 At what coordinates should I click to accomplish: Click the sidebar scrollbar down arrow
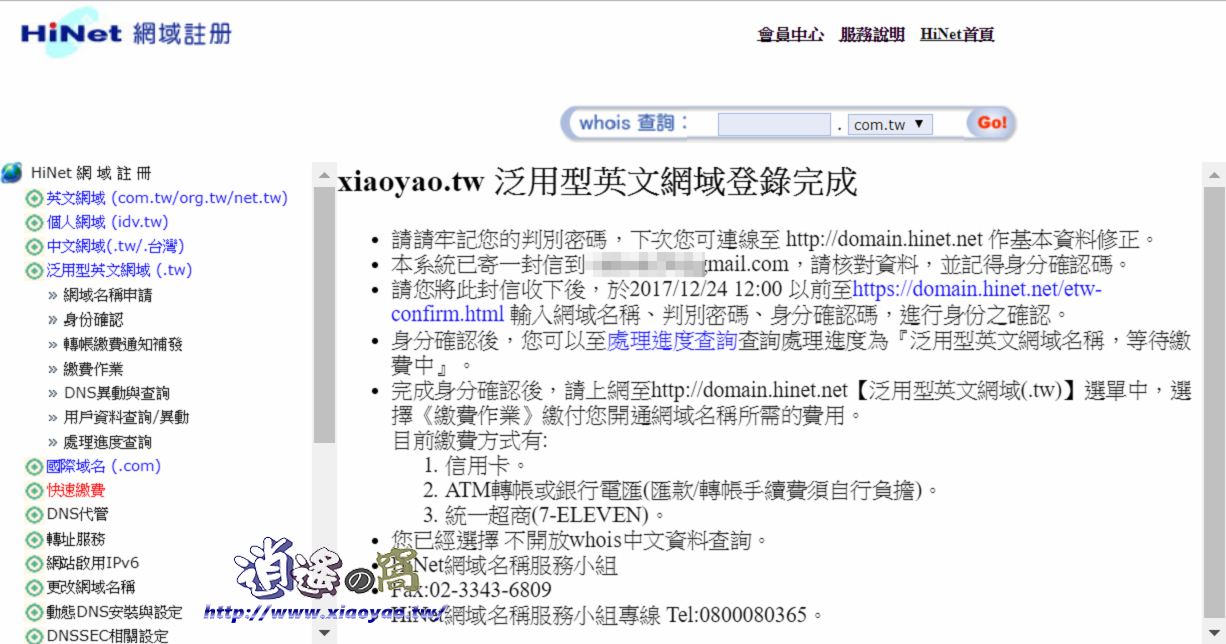pyautogui.click(x=324, y=633)
